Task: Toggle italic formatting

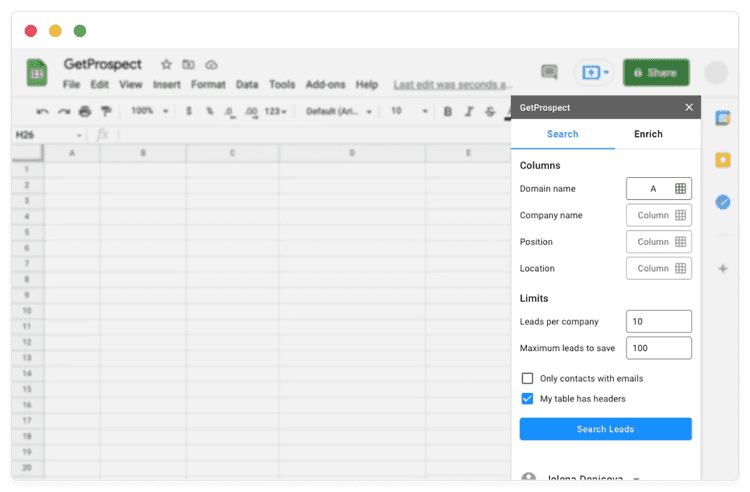Action: click(469, 111)
